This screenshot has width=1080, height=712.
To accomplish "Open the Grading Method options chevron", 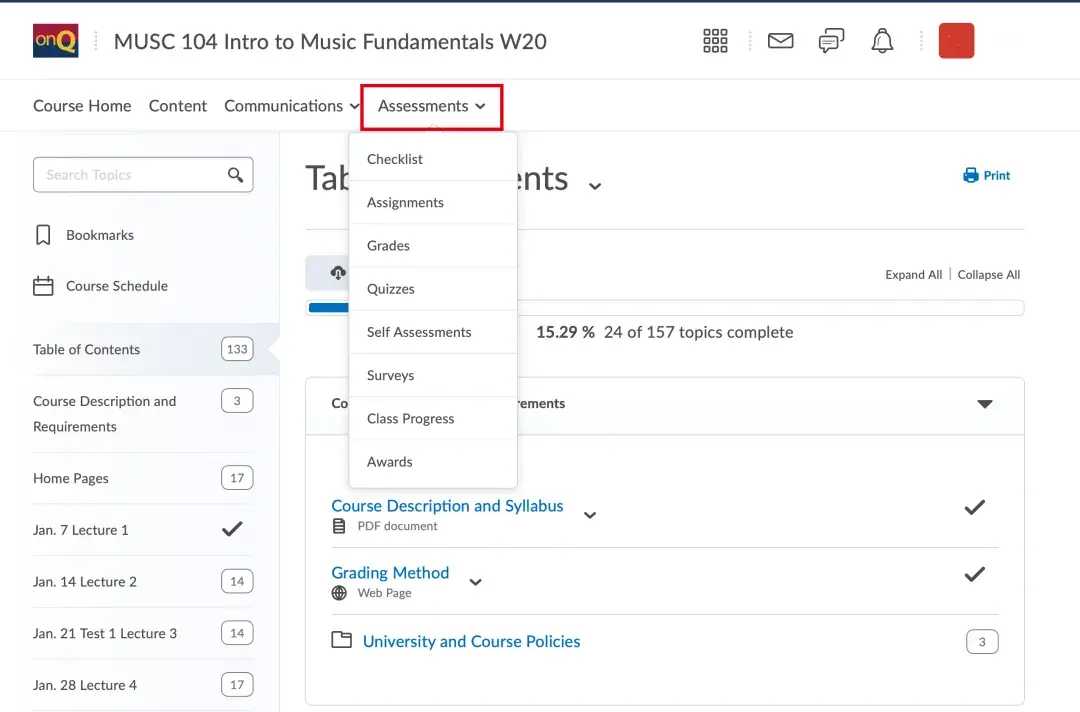I will coord(476,582).
